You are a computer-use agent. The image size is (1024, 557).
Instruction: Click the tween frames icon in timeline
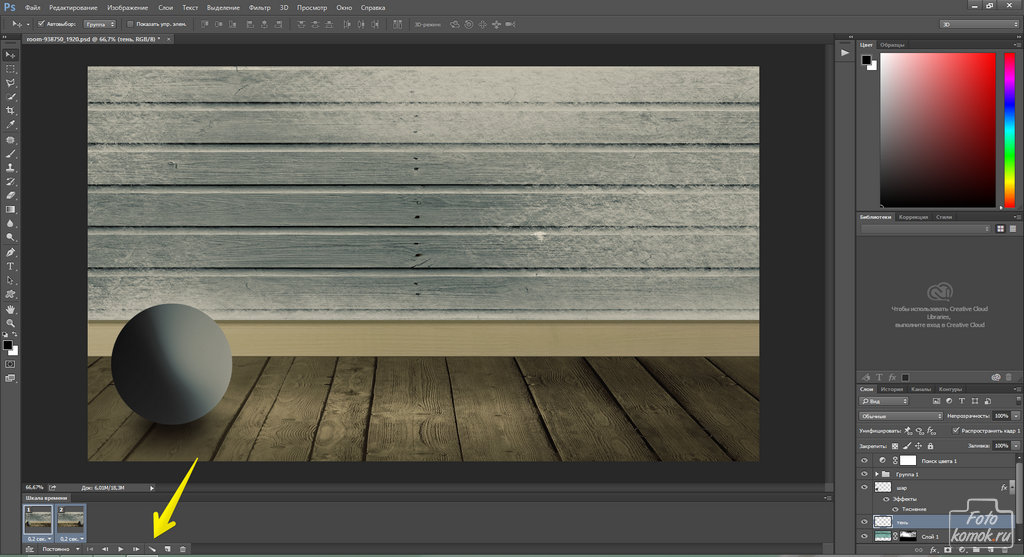tap(152, 549)
